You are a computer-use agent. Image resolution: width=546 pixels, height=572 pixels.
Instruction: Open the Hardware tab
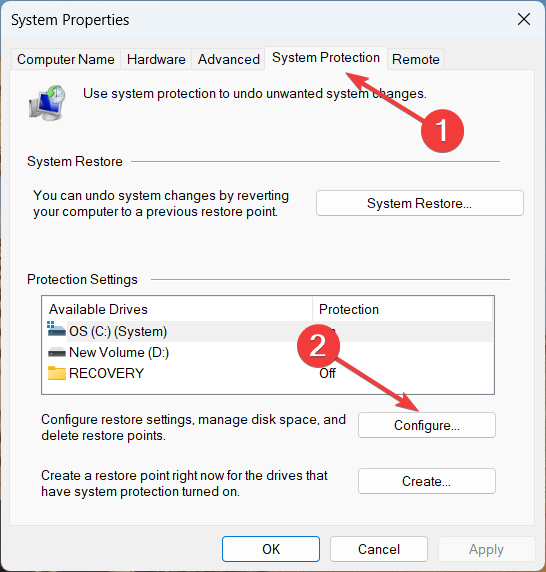156,59
